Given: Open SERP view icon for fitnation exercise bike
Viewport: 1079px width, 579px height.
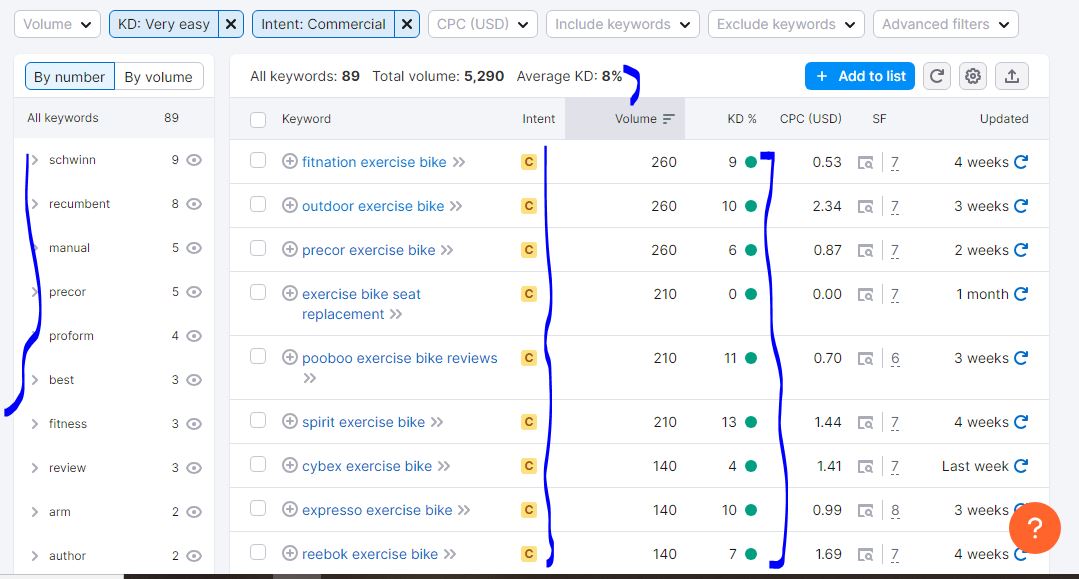Looking at the screenshot, I should click(865, 162).
